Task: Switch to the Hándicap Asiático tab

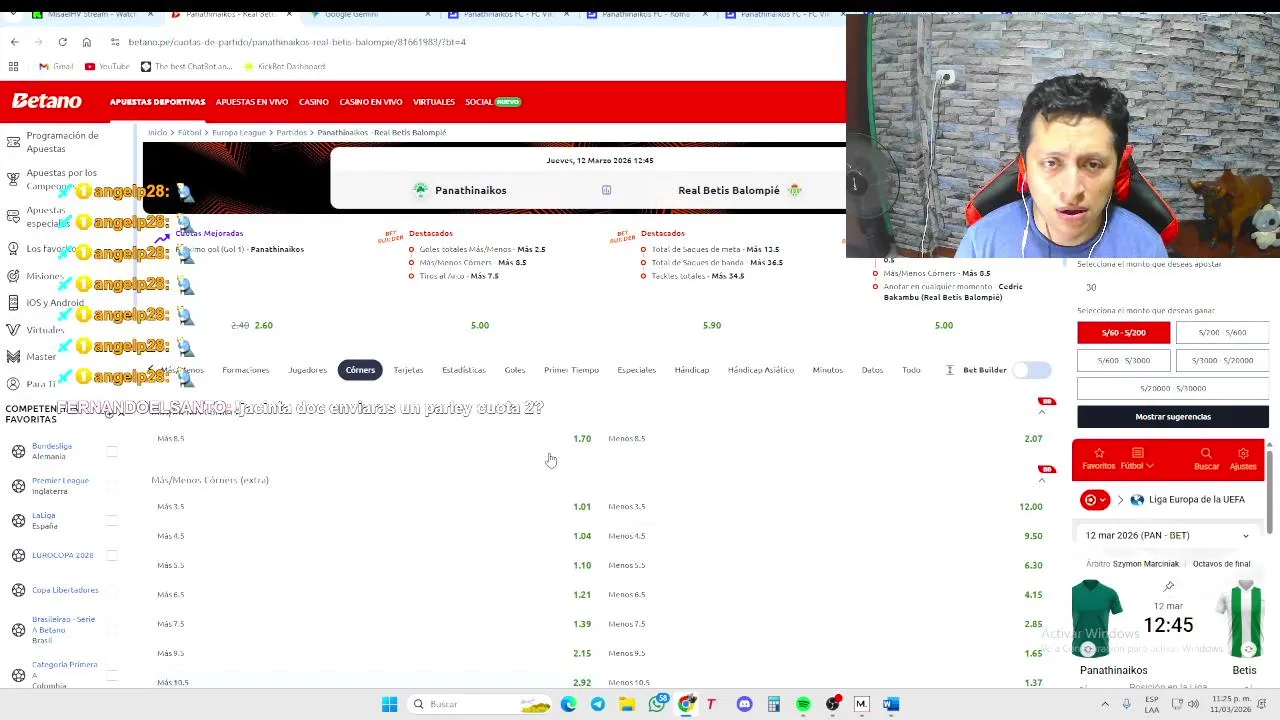Action: pos(760,370)
